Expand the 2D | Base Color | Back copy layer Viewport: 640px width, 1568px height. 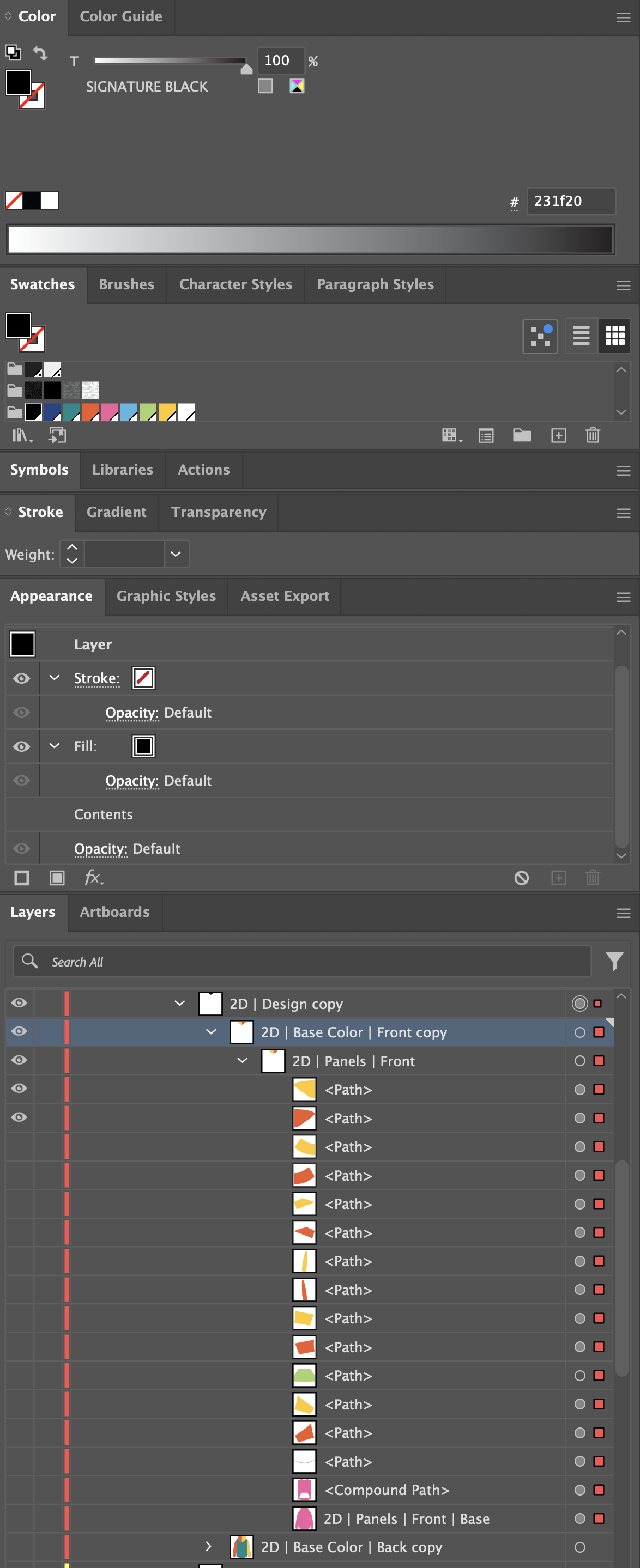208,1547
